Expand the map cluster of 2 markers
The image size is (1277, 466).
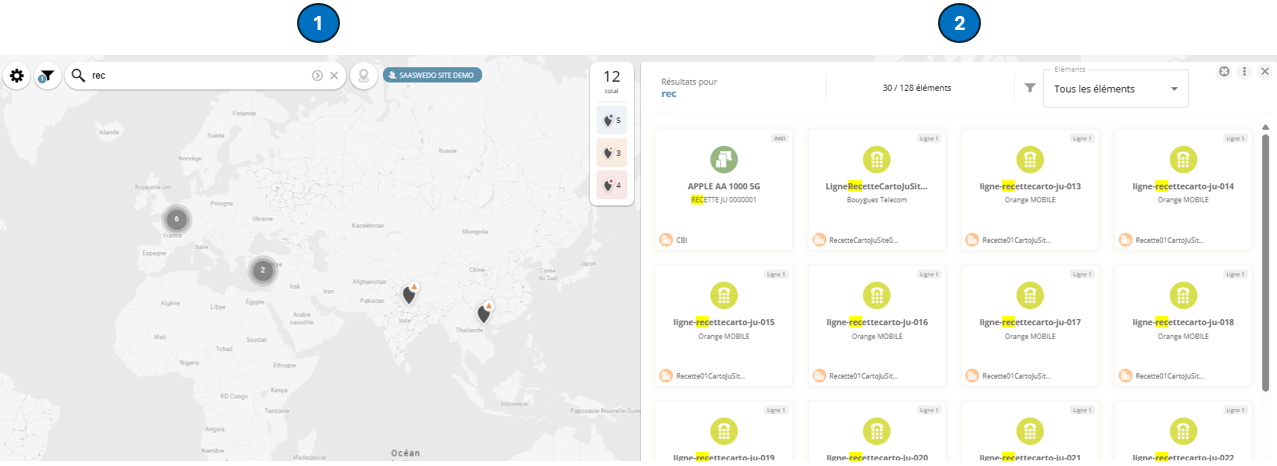pyautogui.click(x=262, y=270)
